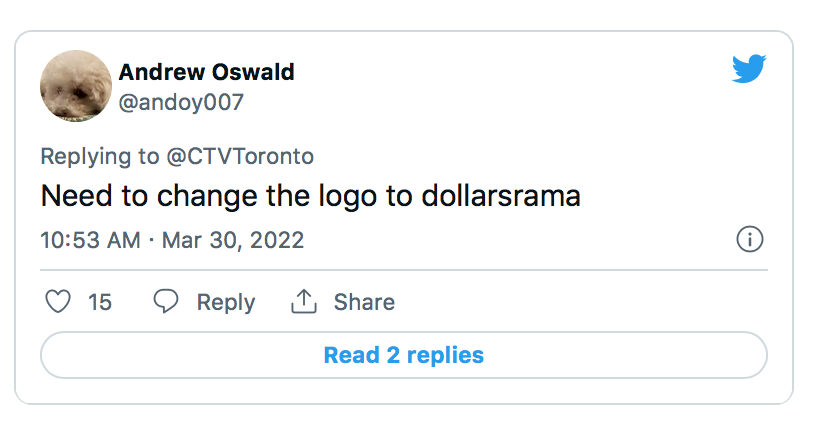Click the Share text label

click(364, 302)
